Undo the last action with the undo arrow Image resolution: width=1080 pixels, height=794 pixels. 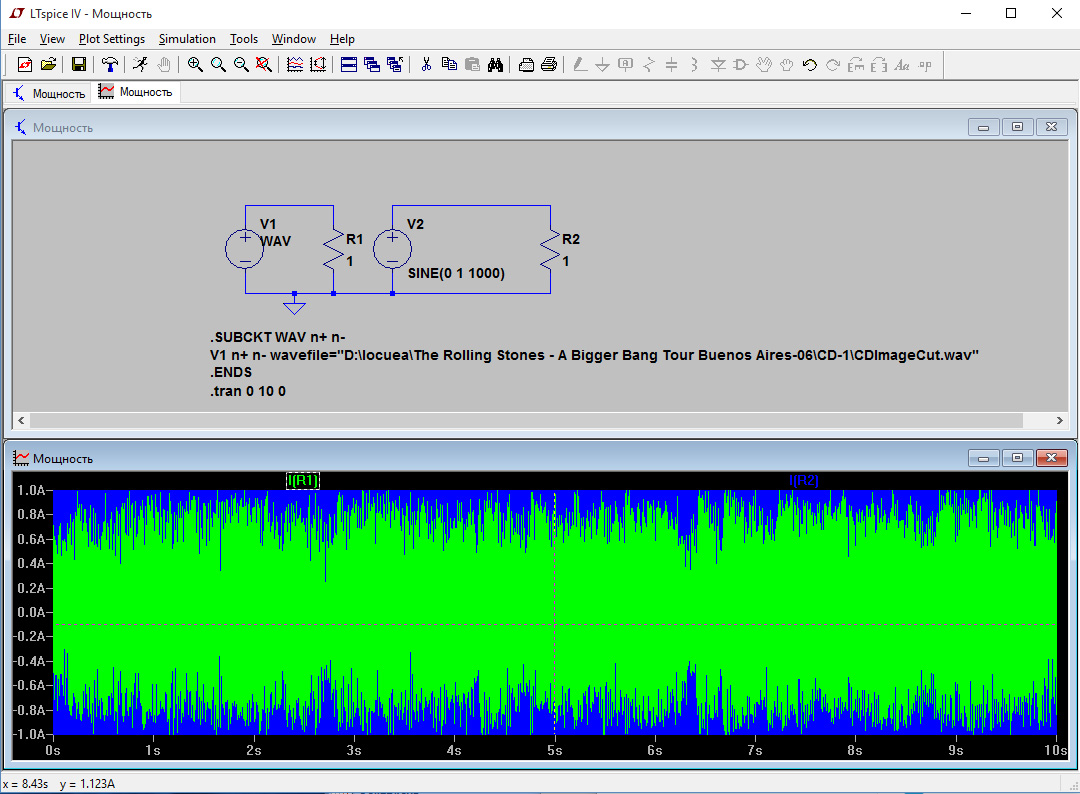coord(810,65)
